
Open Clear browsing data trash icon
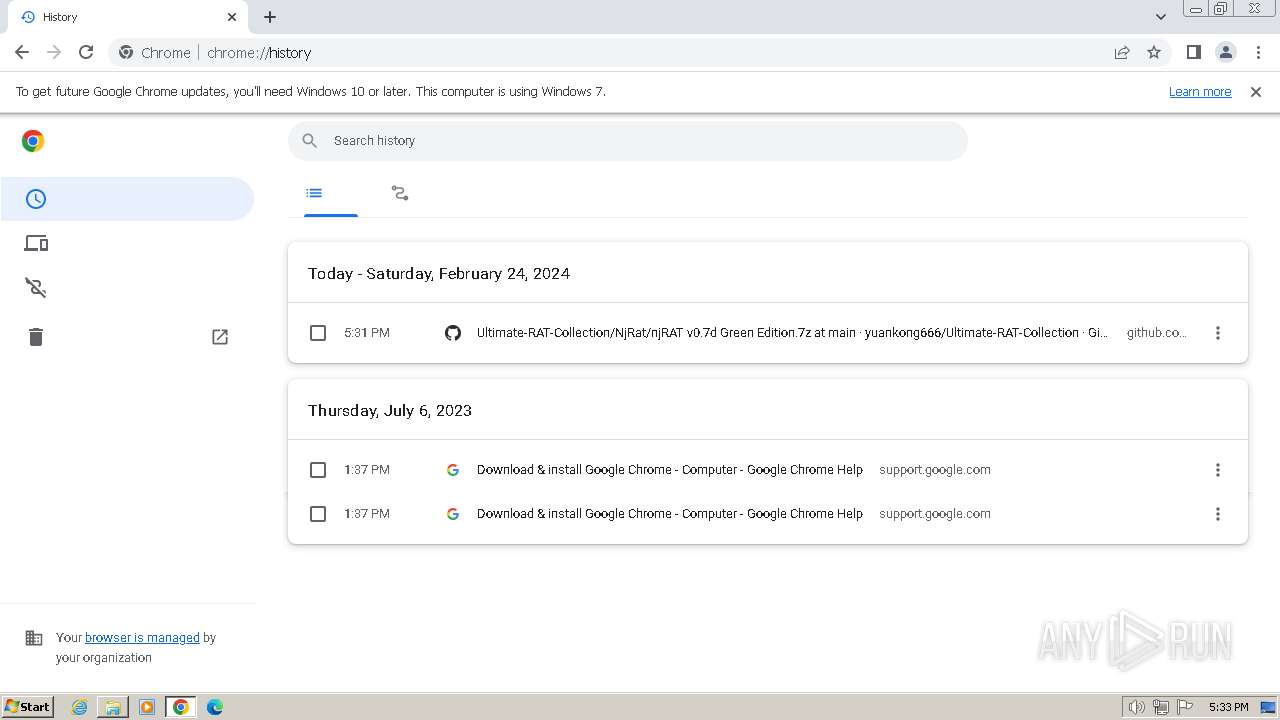[x=36, y=336]
